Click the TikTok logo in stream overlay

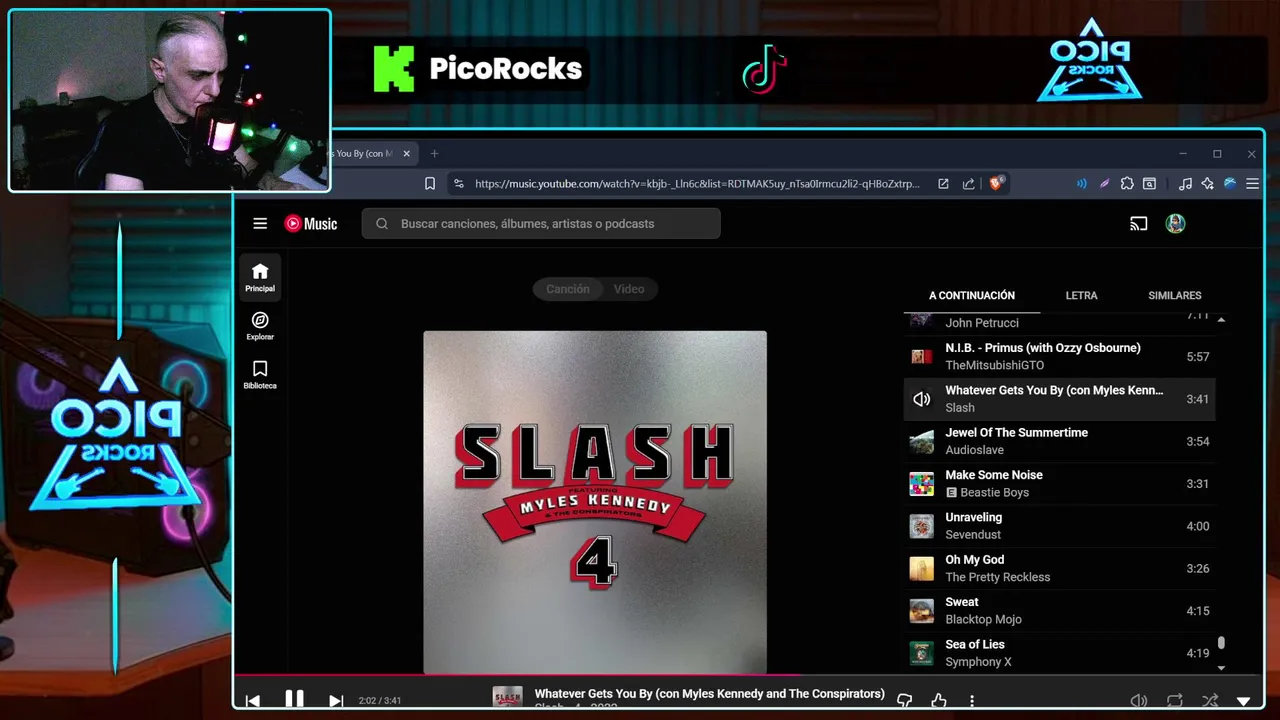[x=765, y=69]
